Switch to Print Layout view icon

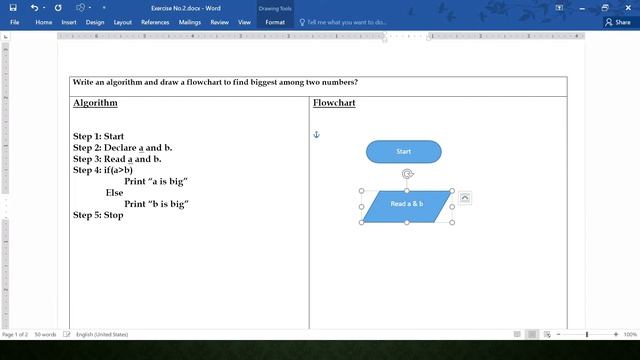pos(532,334)
